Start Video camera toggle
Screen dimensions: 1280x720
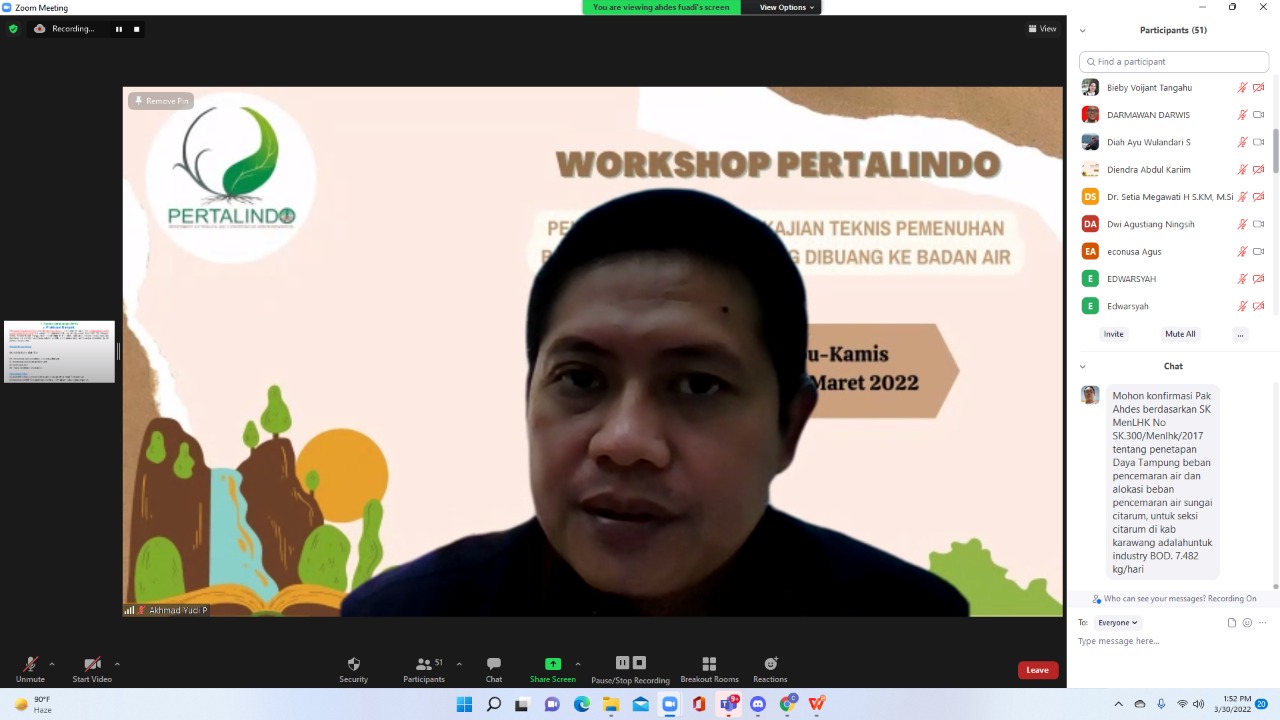click(x=92, y=665)
